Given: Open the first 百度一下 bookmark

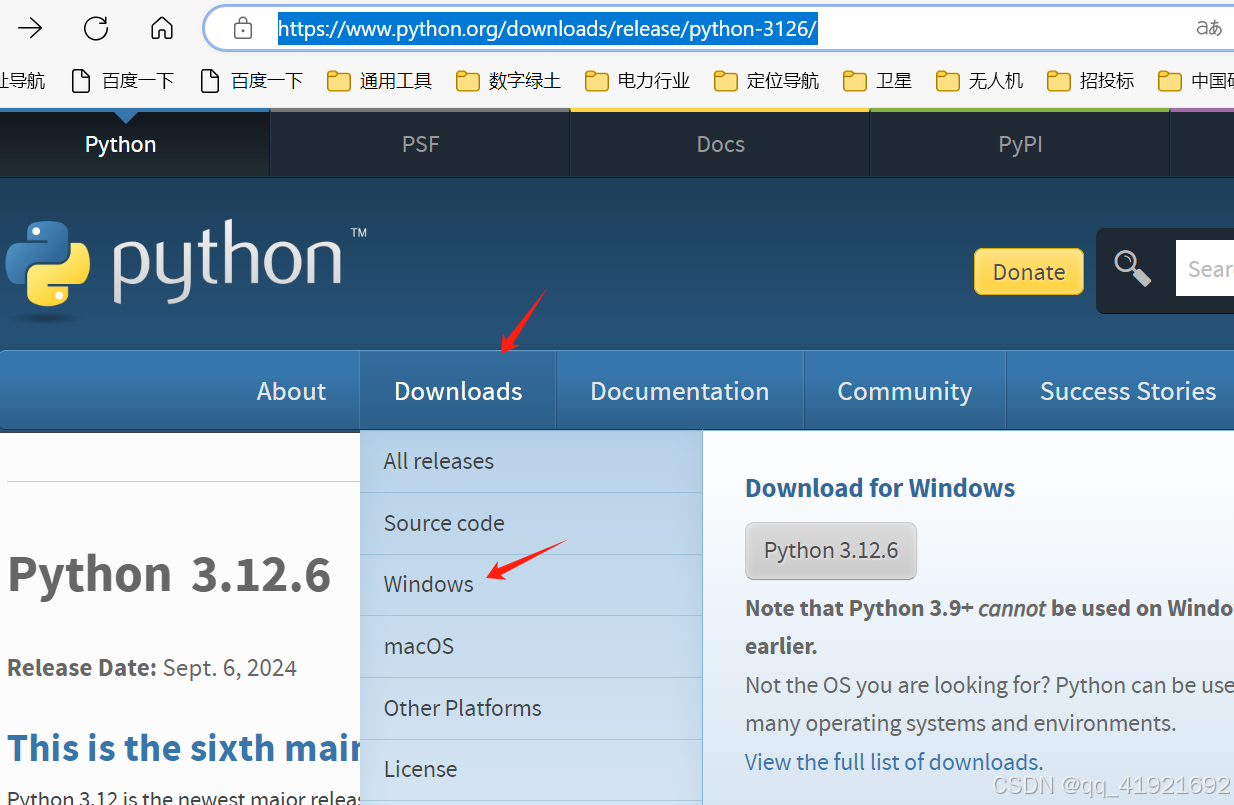Looking at the screenshot, I should tap(123, 81).
